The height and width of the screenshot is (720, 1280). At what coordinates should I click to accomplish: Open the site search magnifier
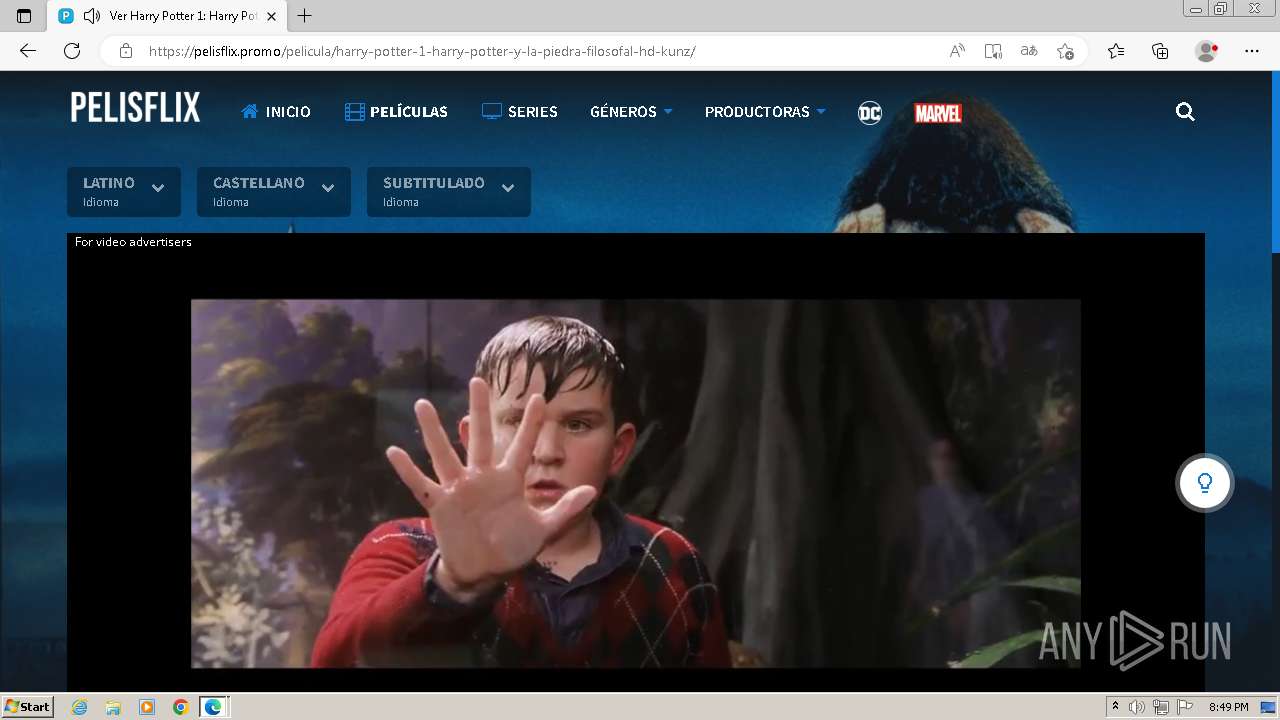1185,112
